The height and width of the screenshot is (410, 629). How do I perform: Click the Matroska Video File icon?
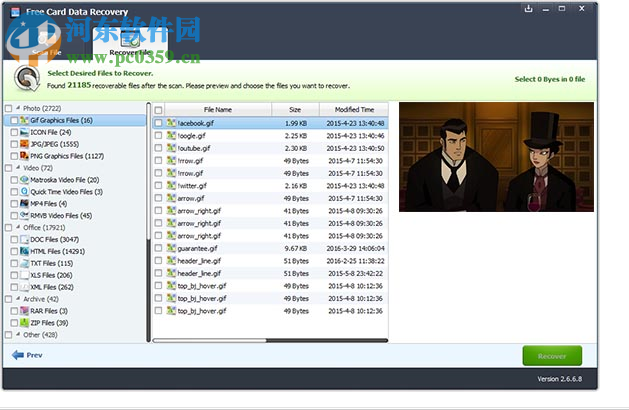point(24,180)
